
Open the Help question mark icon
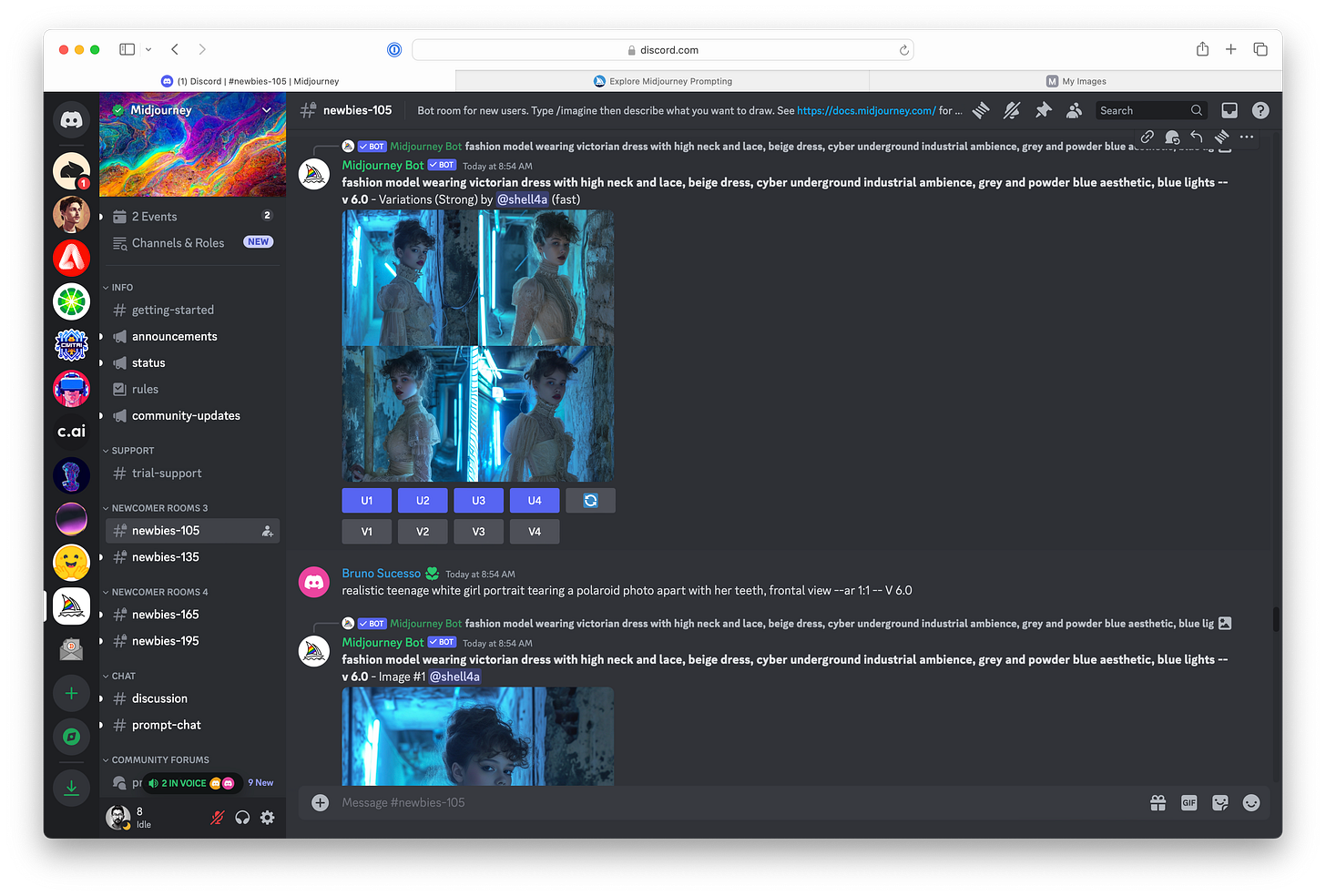pyautogui.click(x=1260, y=110)
